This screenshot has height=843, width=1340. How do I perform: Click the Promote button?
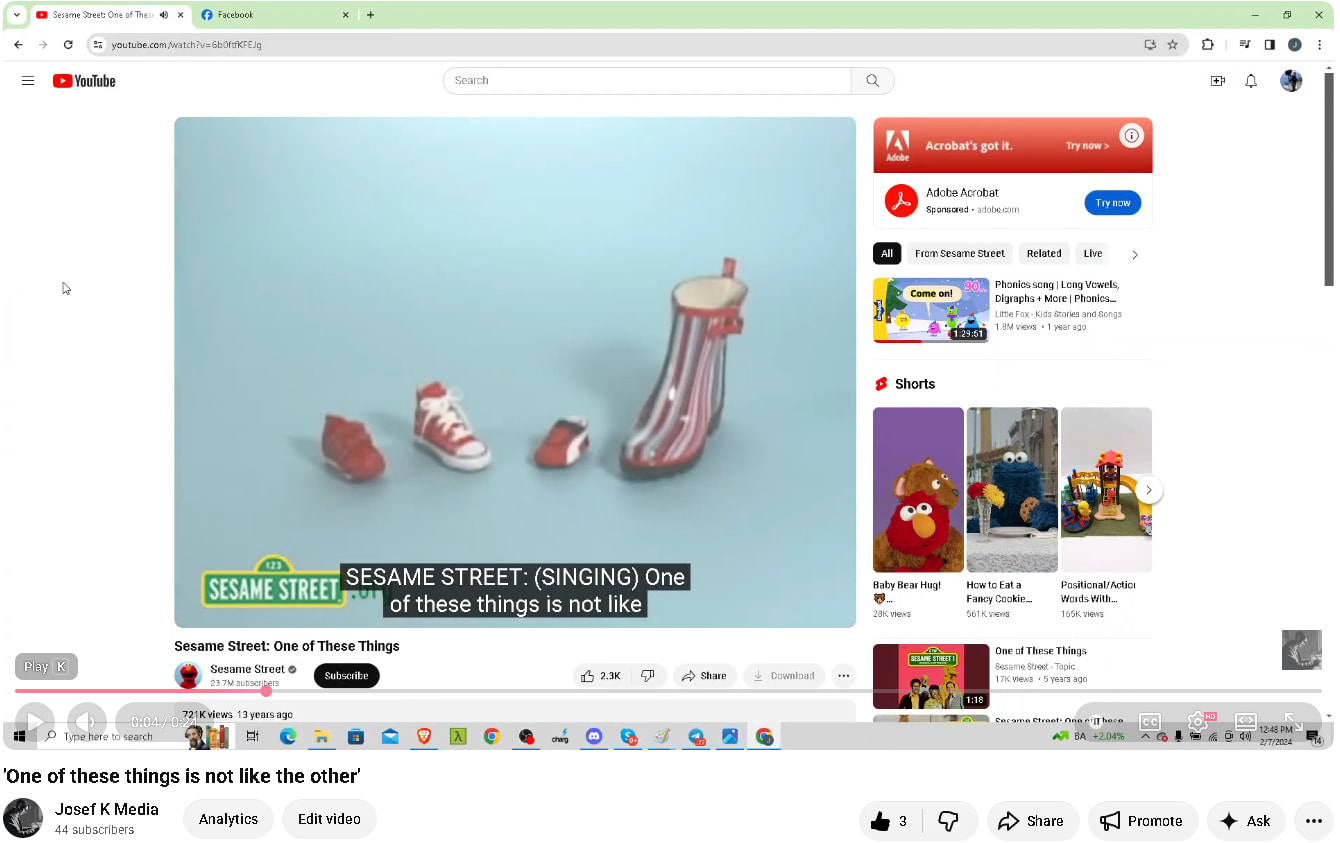click(x=1143, y=821)
